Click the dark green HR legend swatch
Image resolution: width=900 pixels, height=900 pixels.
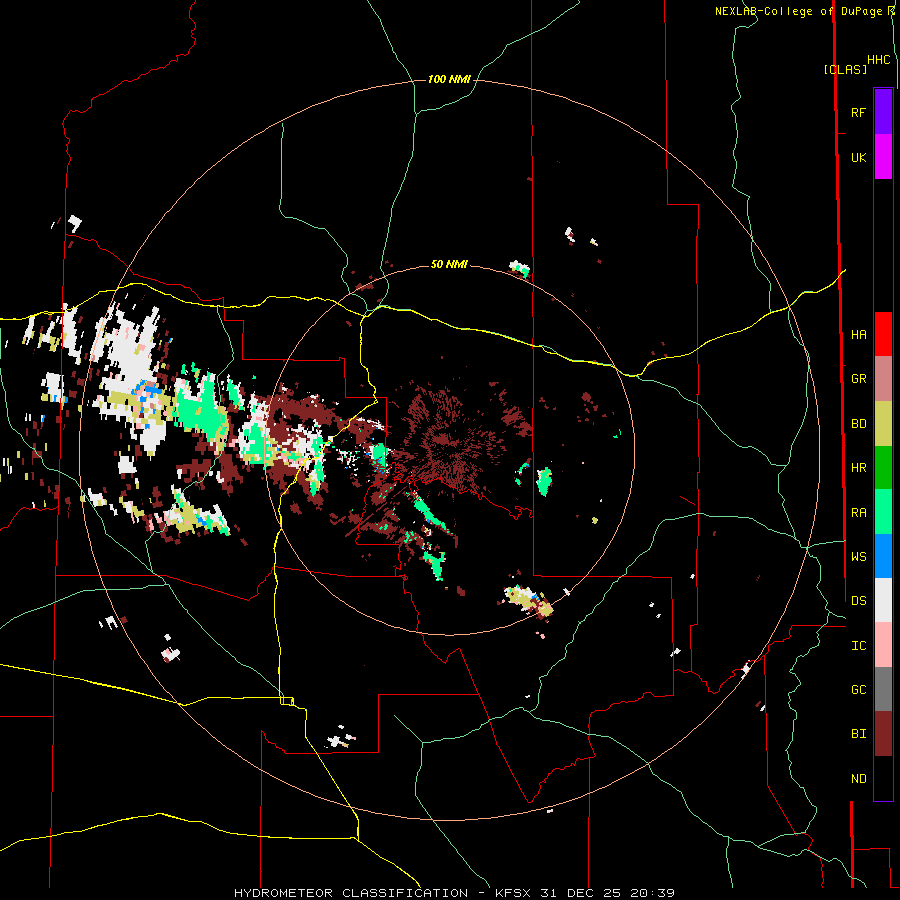point(883,468)
